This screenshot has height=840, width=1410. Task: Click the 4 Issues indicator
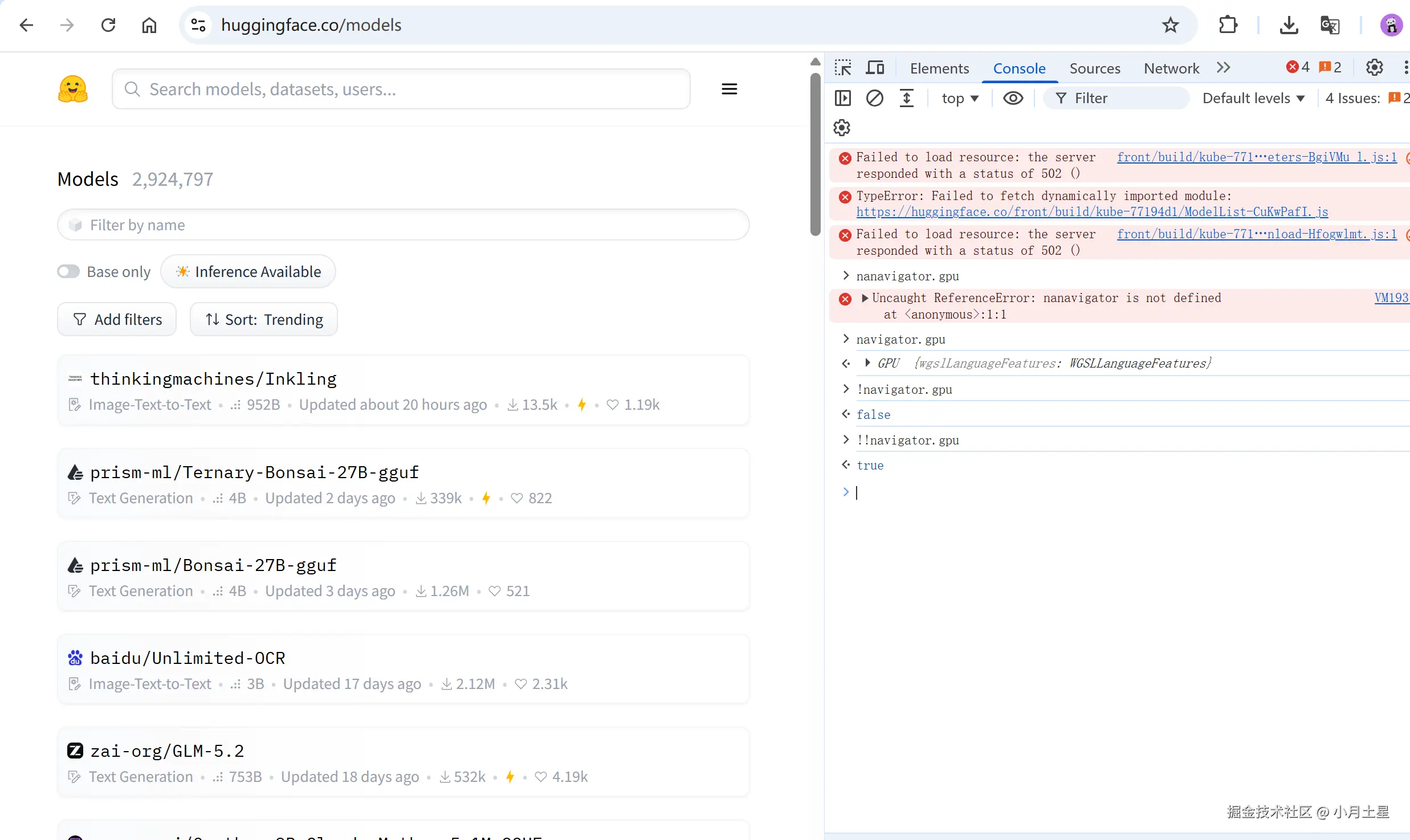click(1367, 98)
